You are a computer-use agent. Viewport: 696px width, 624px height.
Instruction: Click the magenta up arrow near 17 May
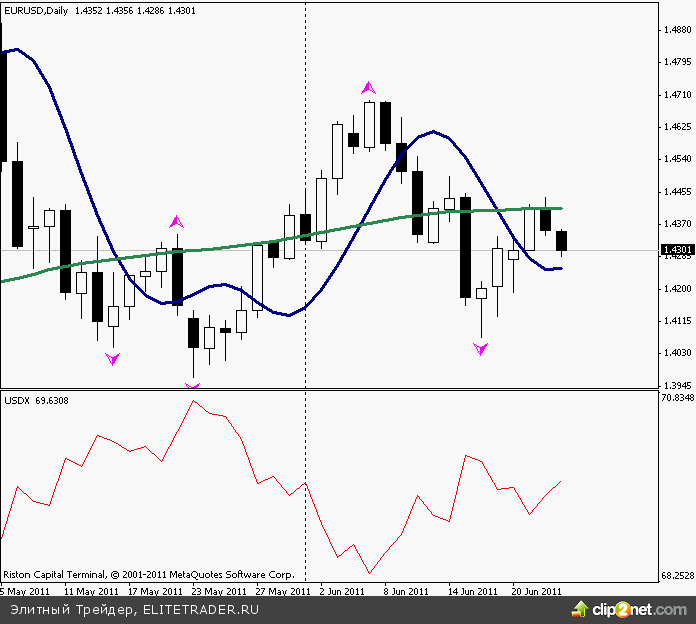[177, 221]
